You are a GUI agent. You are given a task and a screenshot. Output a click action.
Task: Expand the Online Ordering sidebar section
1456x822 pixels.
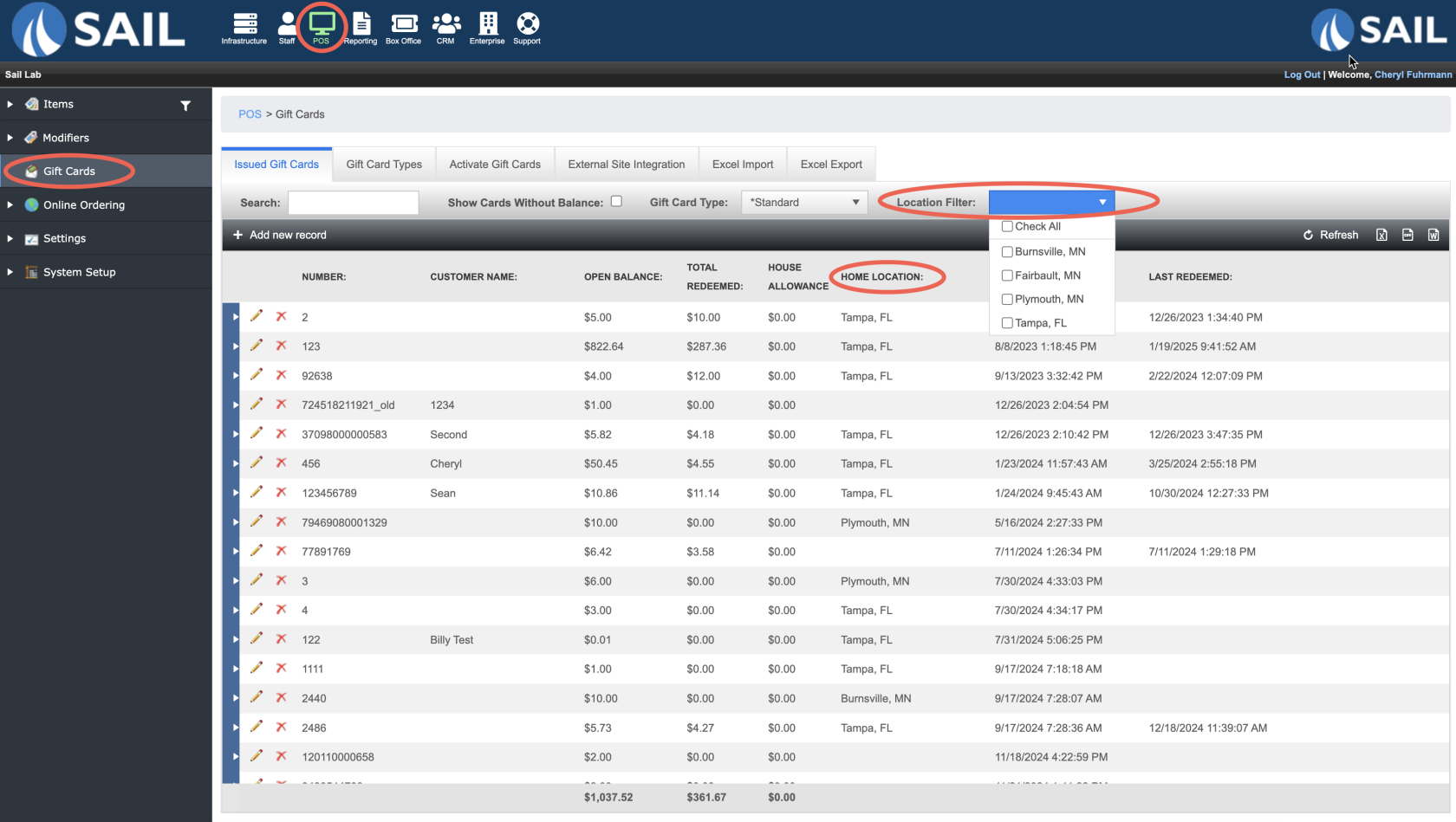click(x=10, y=205)
